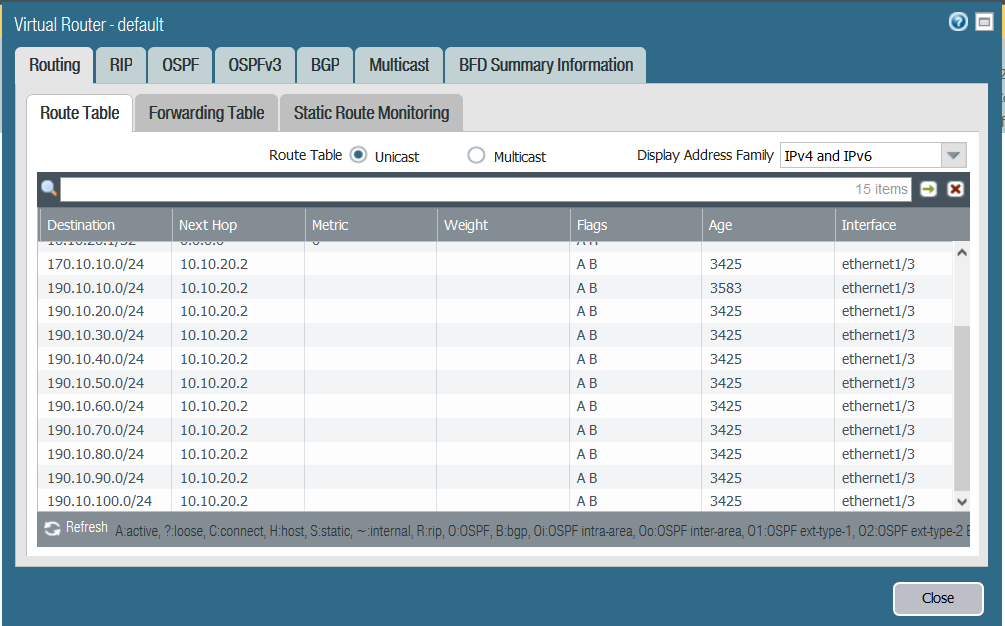Click the maximize dialog icon

tap(984, 22)
